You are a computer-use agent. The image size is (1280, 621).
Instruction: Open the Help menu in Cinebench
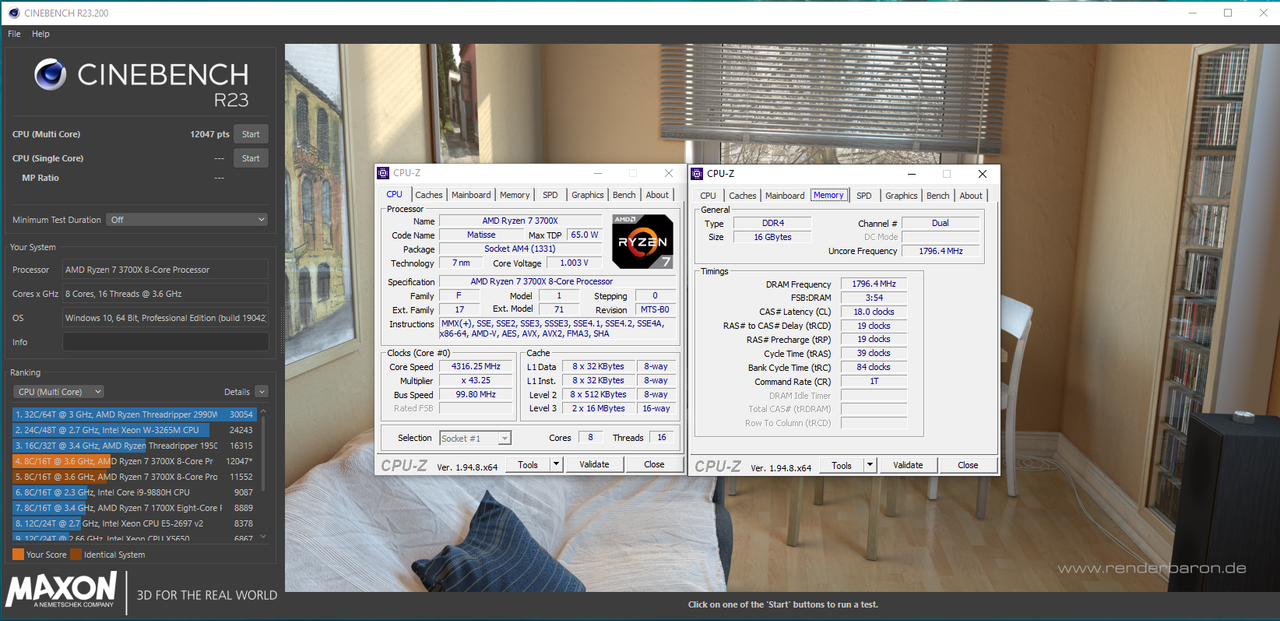(40, 34)
